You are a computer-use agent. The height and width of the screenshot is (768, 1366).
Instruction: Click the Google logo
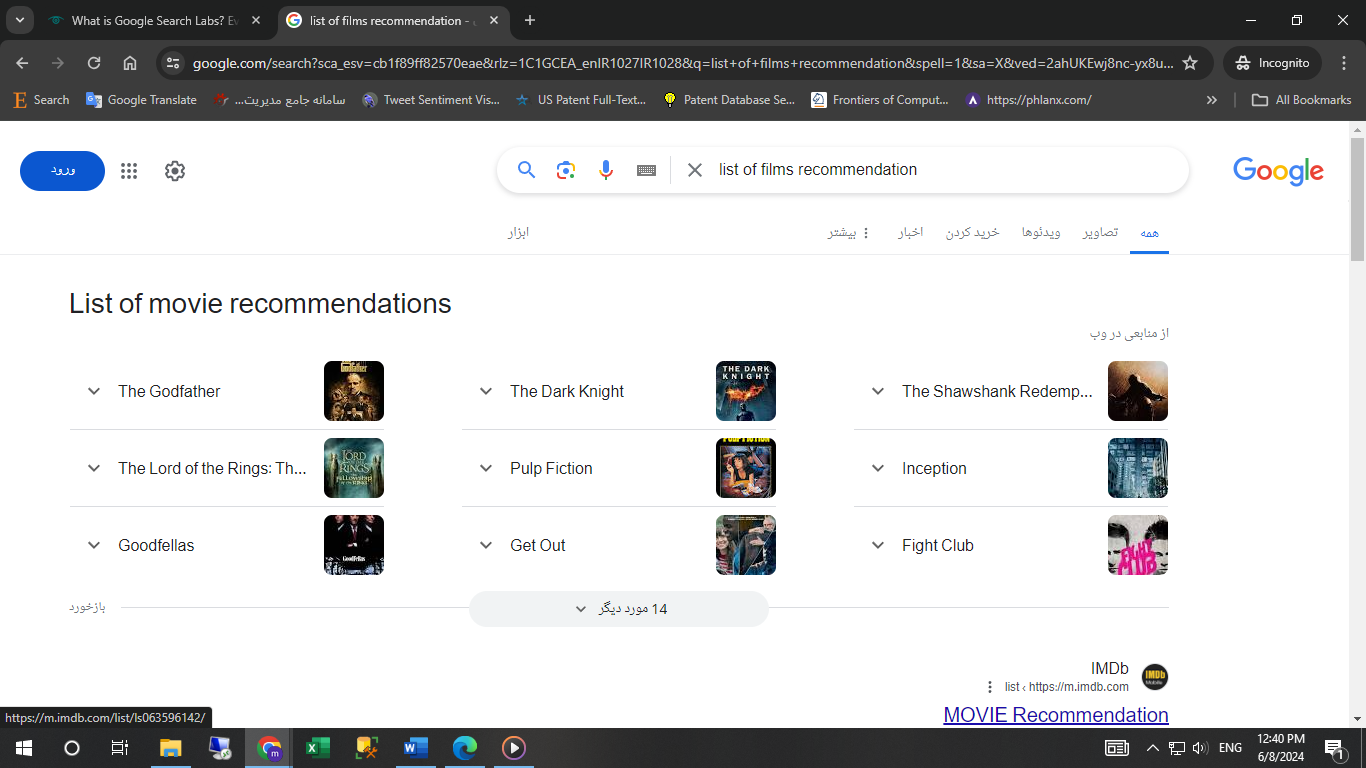coord(1278,171)
